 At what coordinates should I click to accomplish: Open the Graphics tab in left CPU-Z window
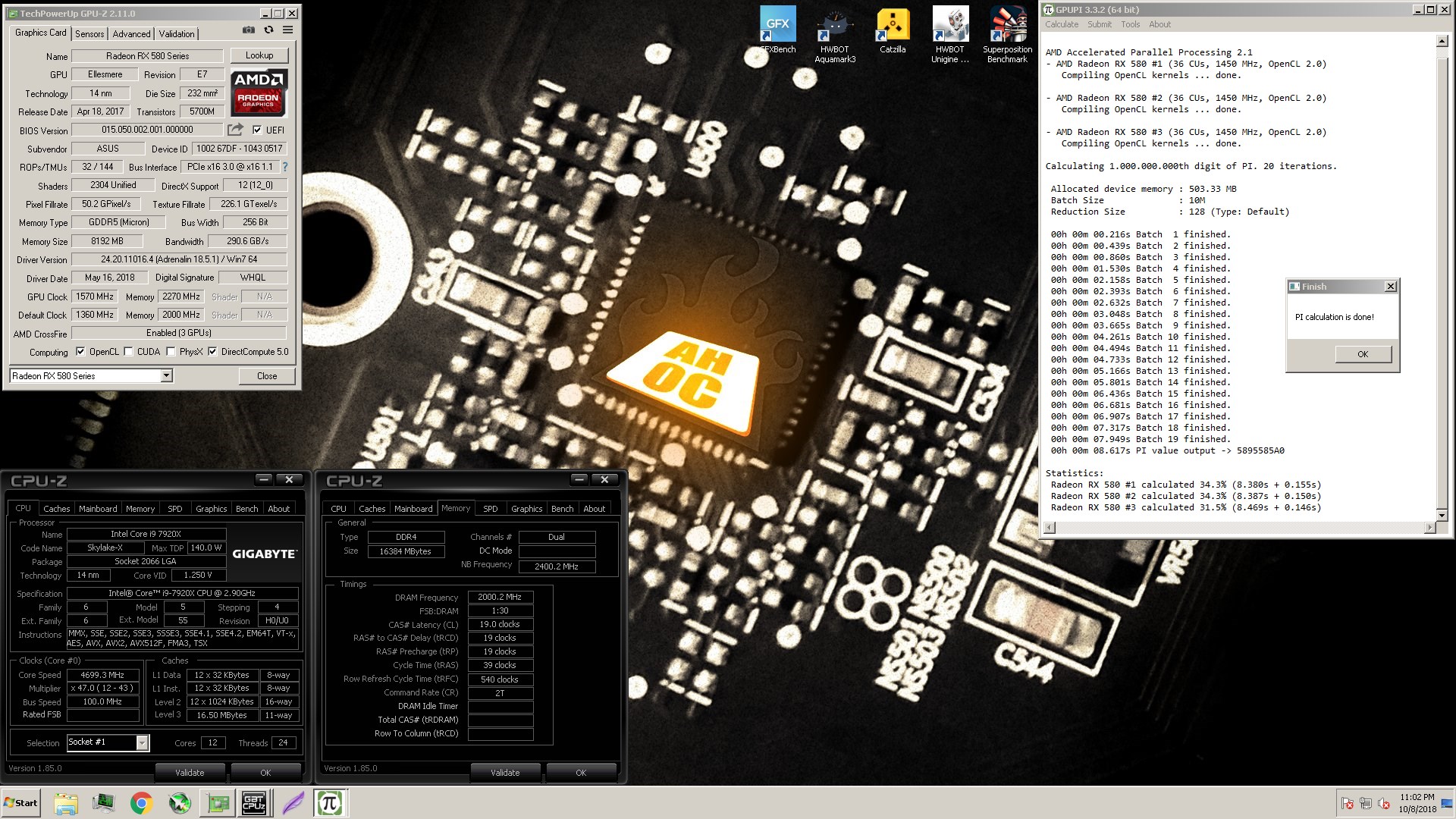pyautogui.click(x=212, y=509)
